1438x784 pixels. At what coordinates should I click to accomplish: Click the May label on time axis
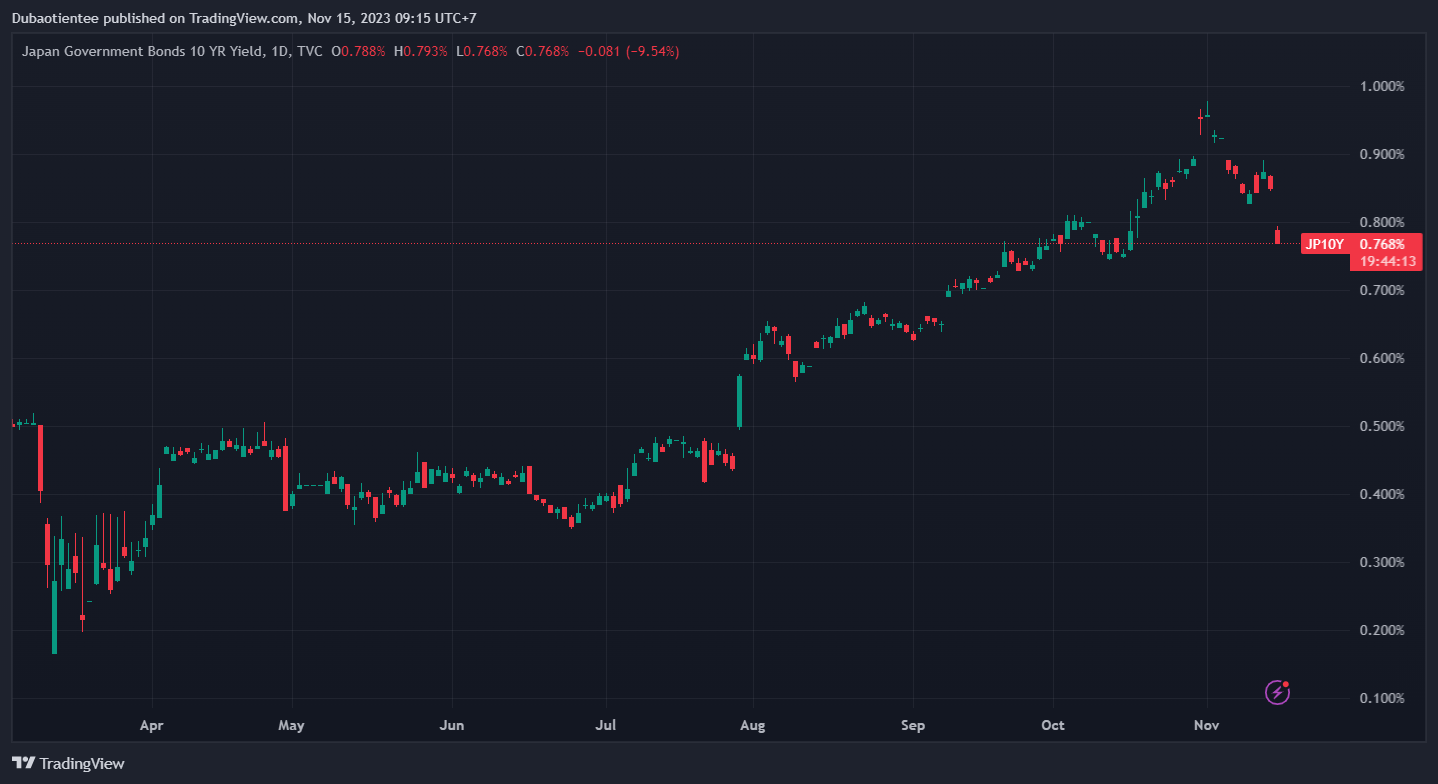click(x=291, y=724)
